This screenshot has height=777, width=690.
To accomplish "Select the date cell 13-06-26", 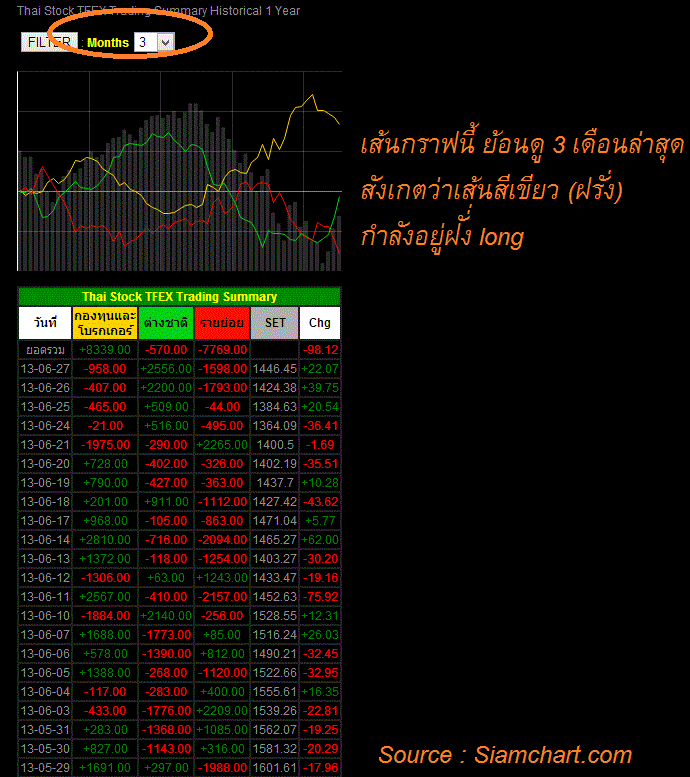I will 45,388.
